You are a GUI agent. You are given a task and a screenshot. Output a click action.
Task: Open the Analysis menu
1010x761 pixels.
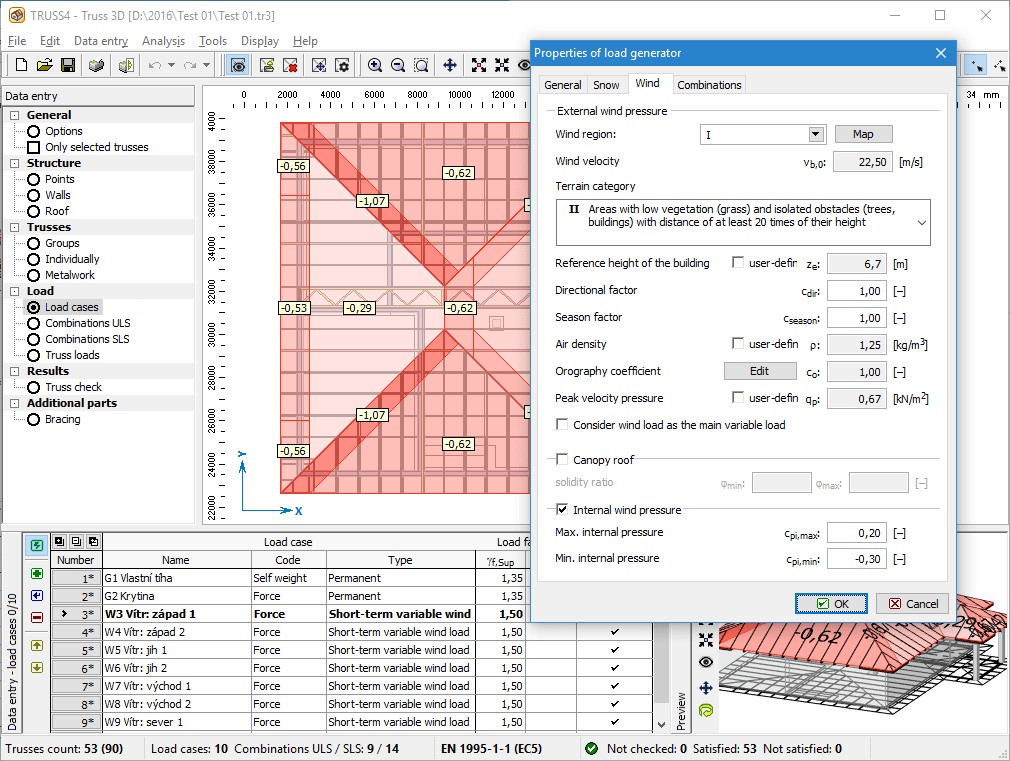164,41
